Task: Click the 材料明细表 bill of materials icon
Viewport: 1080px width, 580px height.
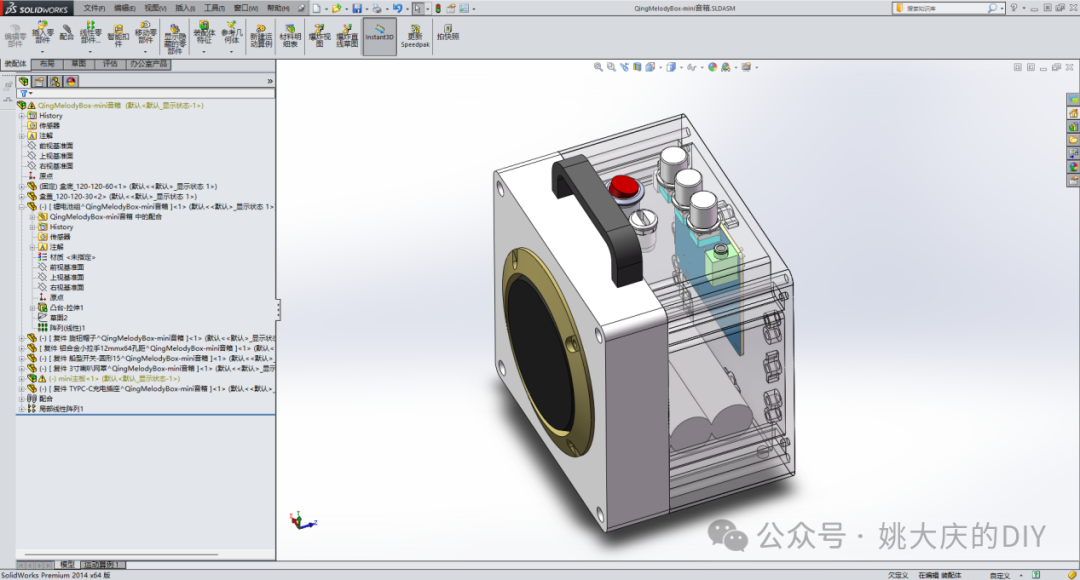Action: 290,34
